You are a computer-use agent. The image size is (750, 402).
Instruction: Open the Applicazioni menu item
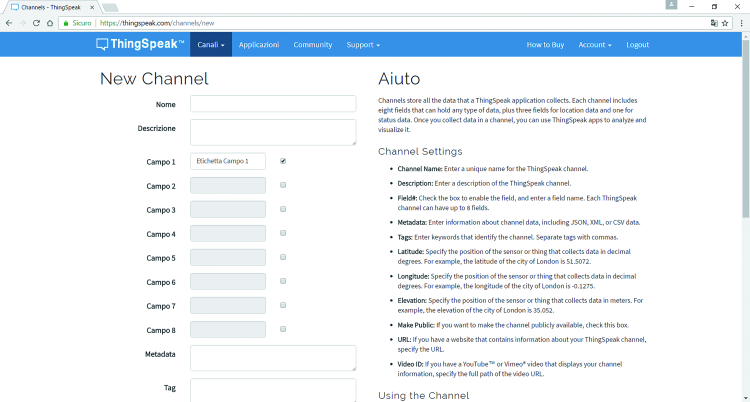(x=259, y=45)
